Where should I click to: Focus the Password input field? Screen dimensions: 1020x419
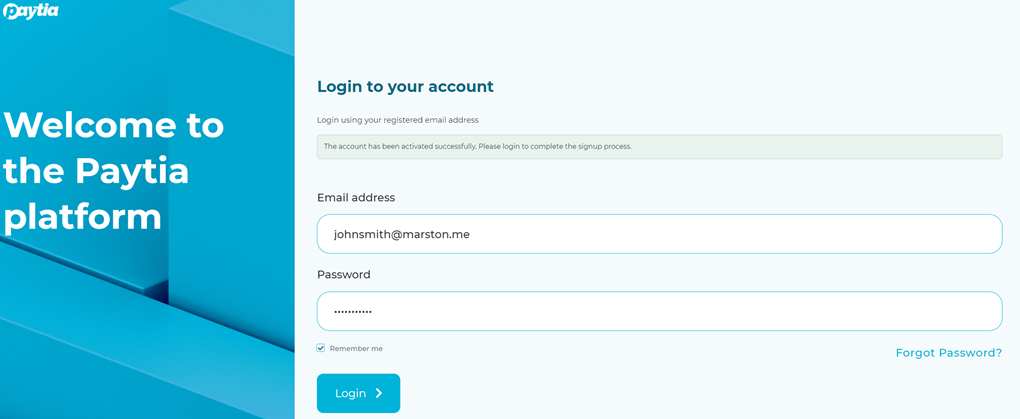[x=659, y=311]
